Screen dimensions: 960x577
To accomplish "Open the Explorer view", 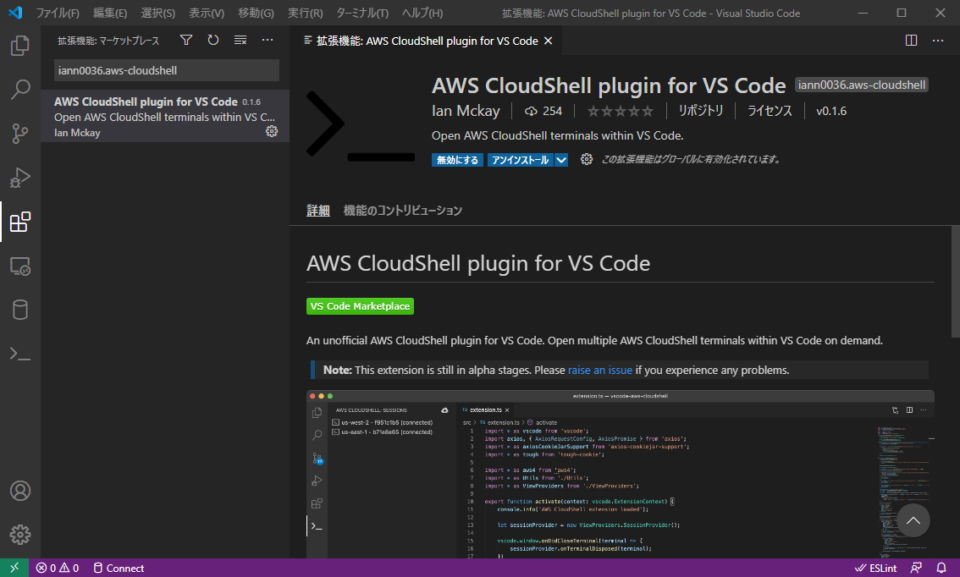I will [x=21, y=46].
